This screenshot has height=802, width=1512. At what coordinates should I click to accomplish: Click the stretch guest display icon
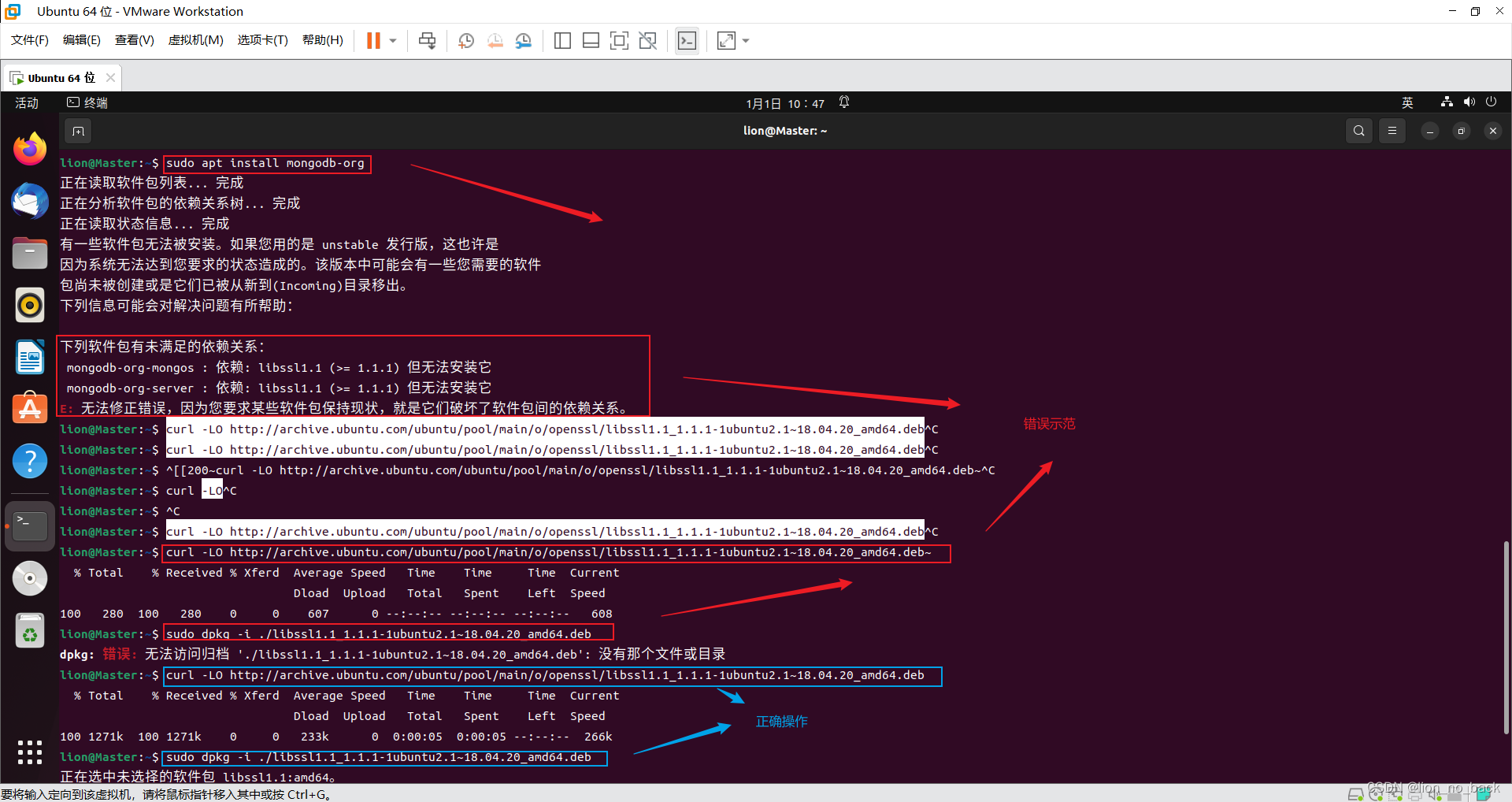[x=726, y=40]
